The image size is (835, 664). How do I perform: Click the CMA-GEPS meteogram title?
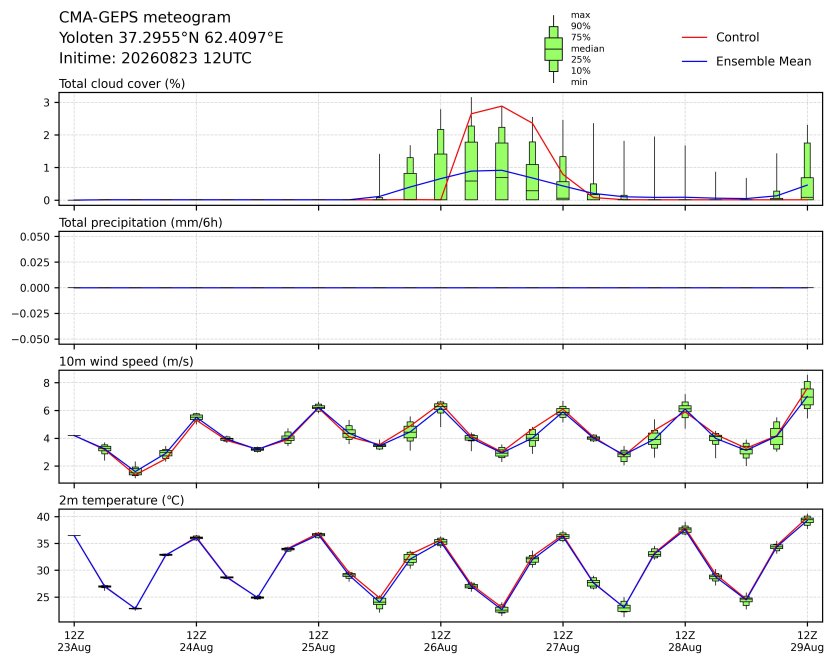pyautogui.click(x=145, y=18)
